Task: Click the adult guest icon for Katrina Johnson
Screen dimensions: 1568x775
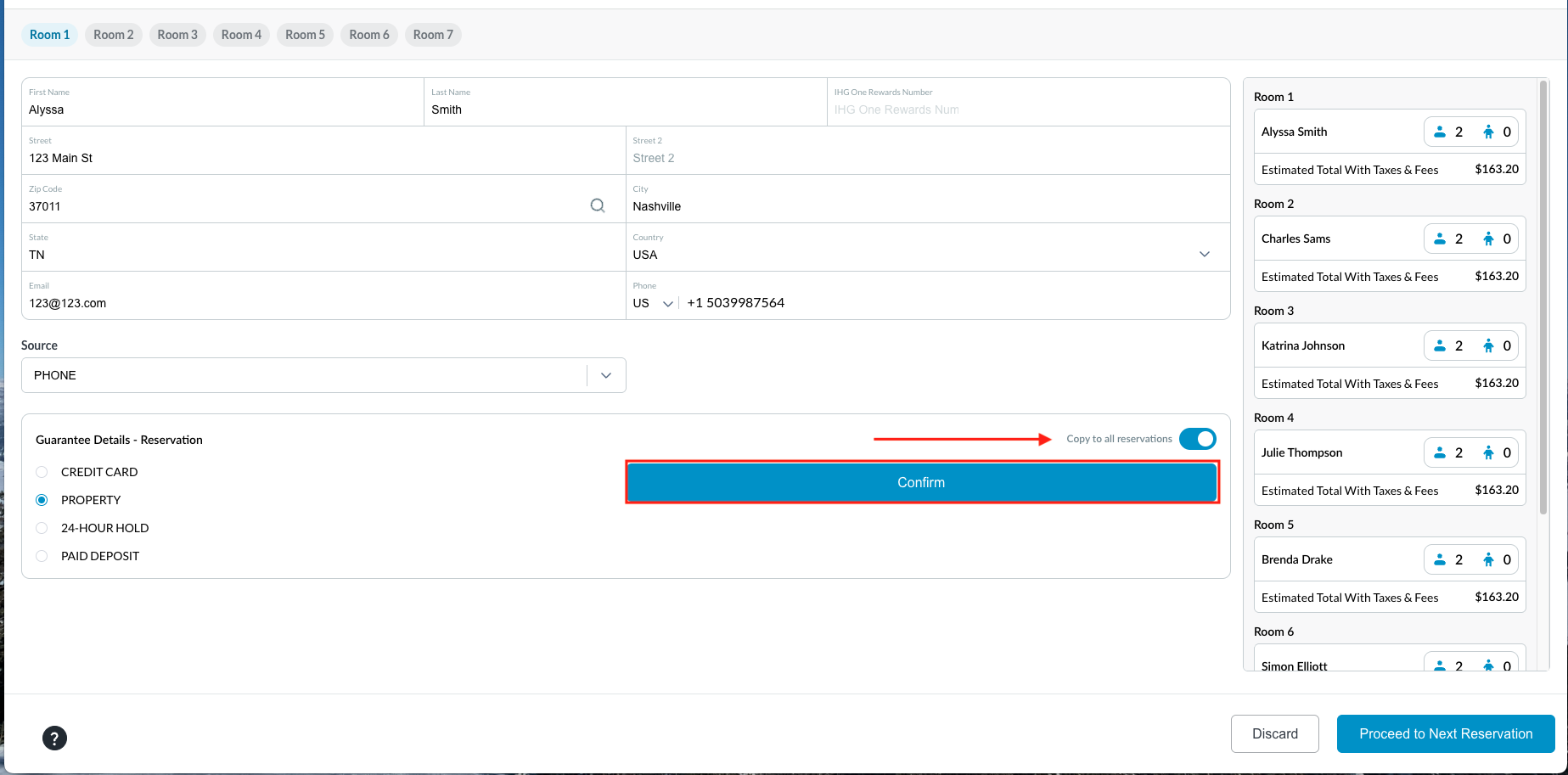Action: coord(1440,345)
